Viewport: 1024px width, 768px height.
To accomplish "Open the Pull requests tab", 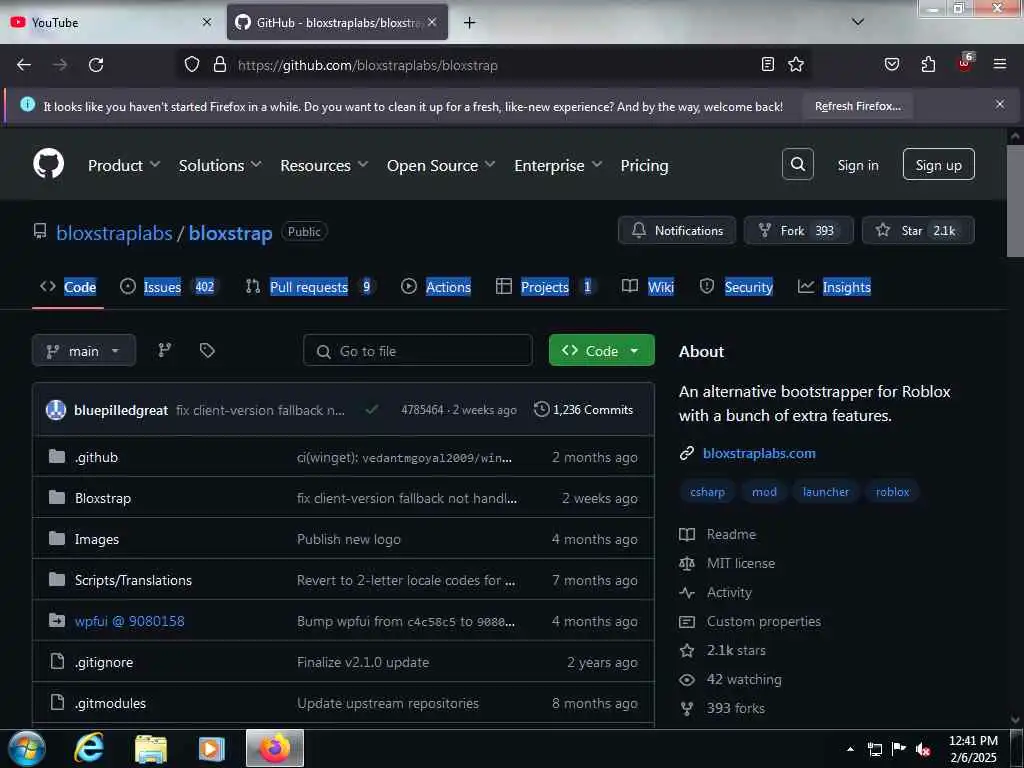I will click(x=309, y=287).
